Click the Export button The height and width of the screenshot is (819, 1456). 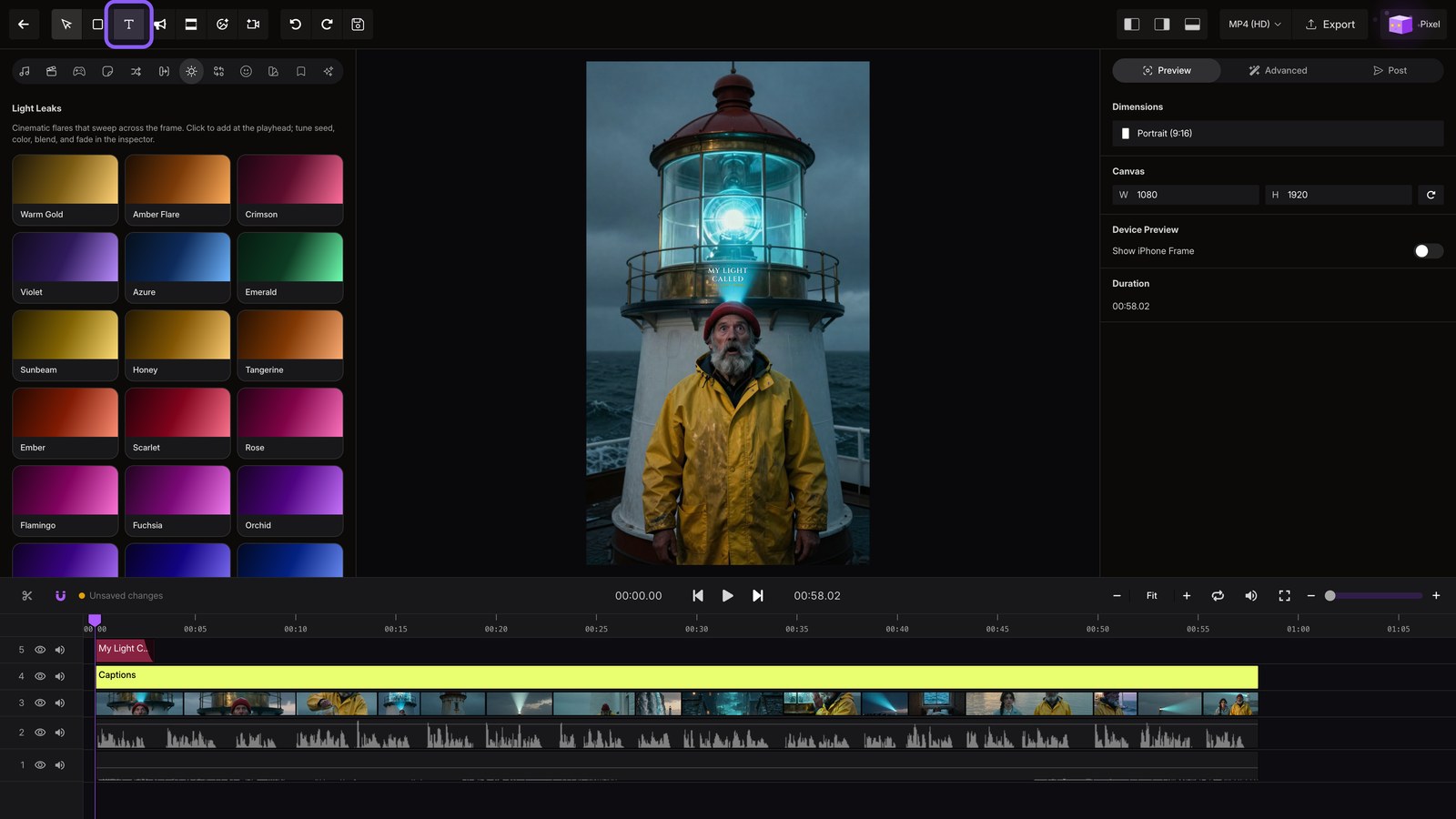pyautogui.click(x=1330, y=25)
